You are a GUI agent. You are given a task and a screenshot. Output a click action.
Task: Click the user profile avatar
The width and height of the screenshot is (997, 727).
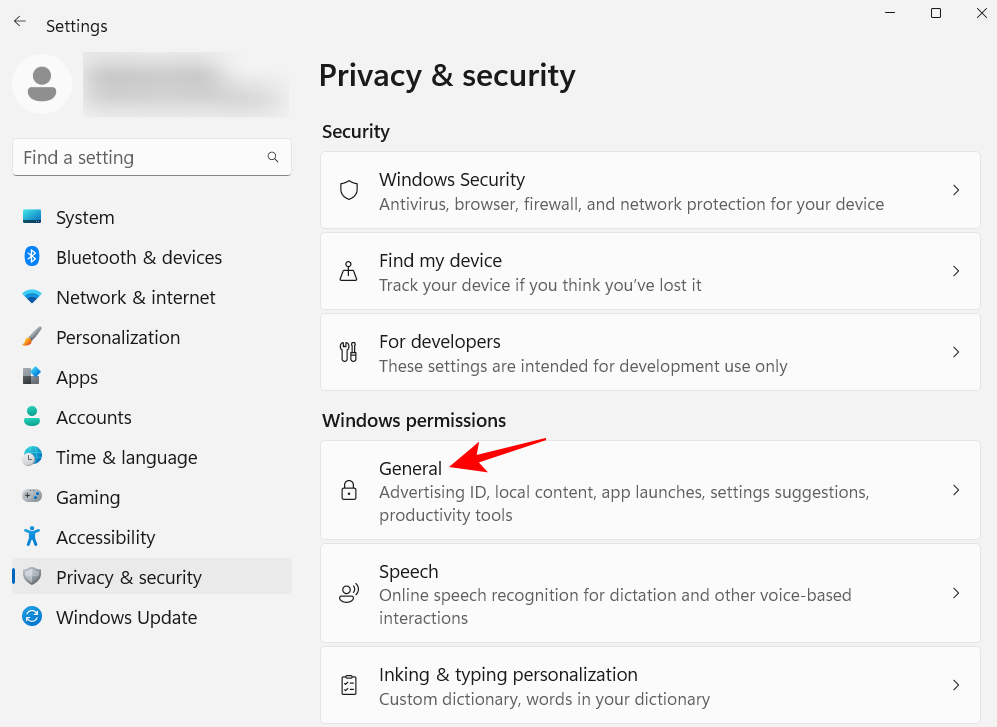pos(42,84)
